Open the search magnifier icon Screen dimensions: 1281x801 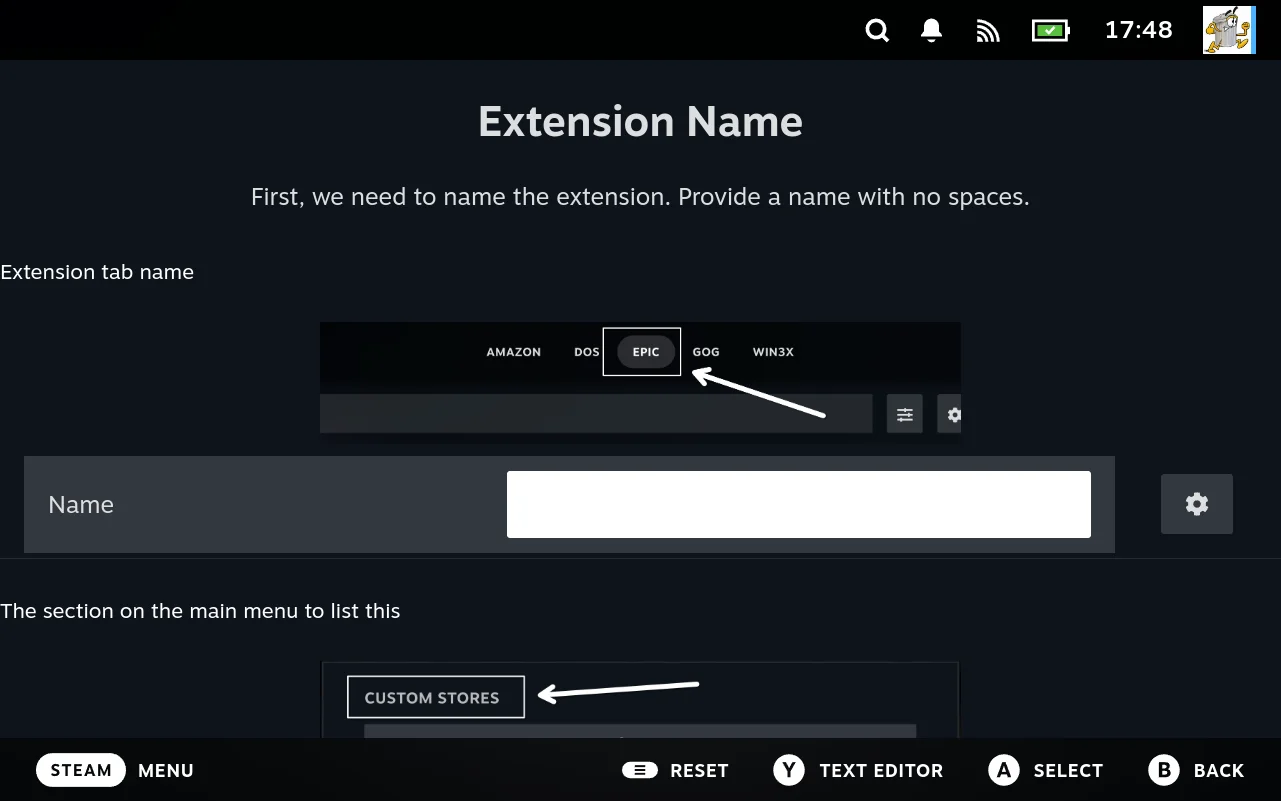877,30
